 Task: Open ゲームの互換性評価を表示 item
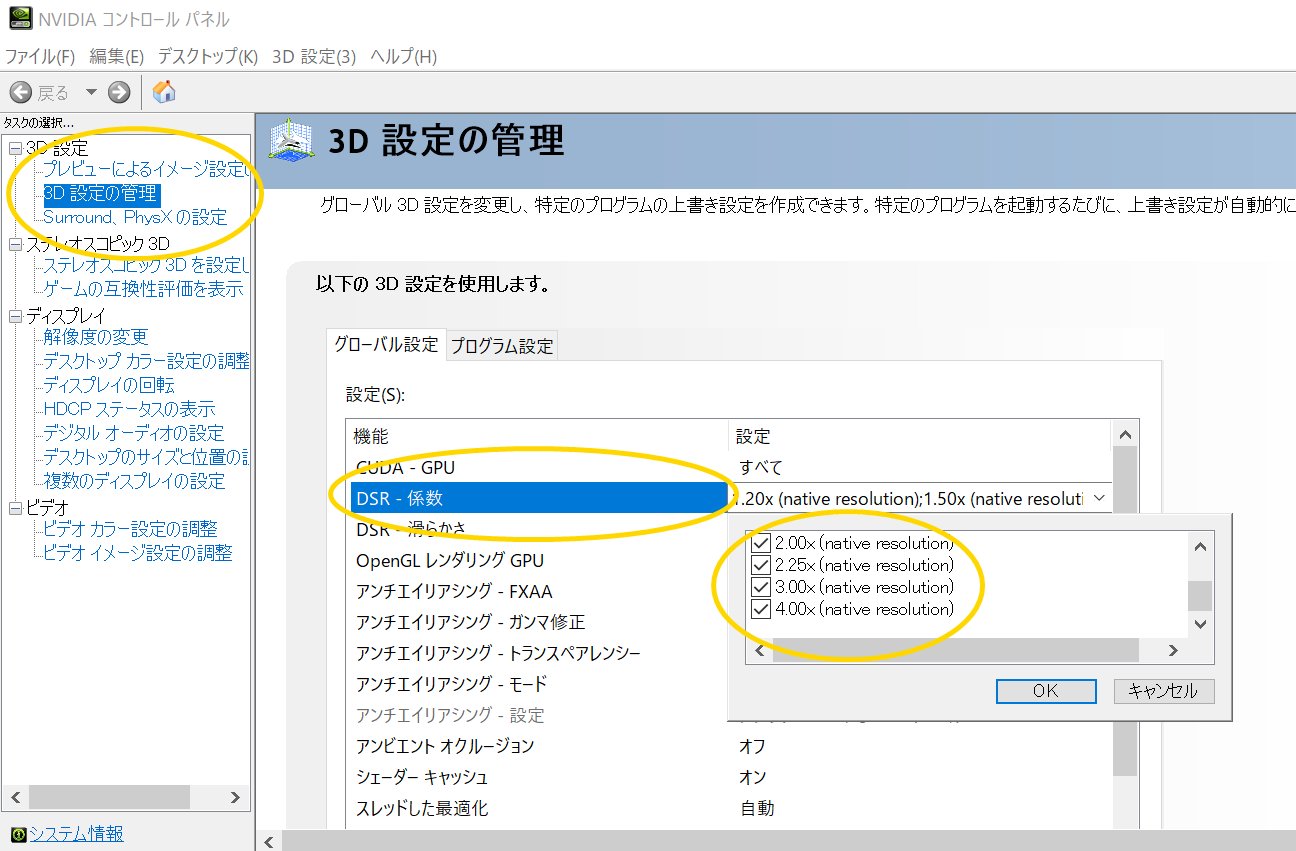[143, 289]
